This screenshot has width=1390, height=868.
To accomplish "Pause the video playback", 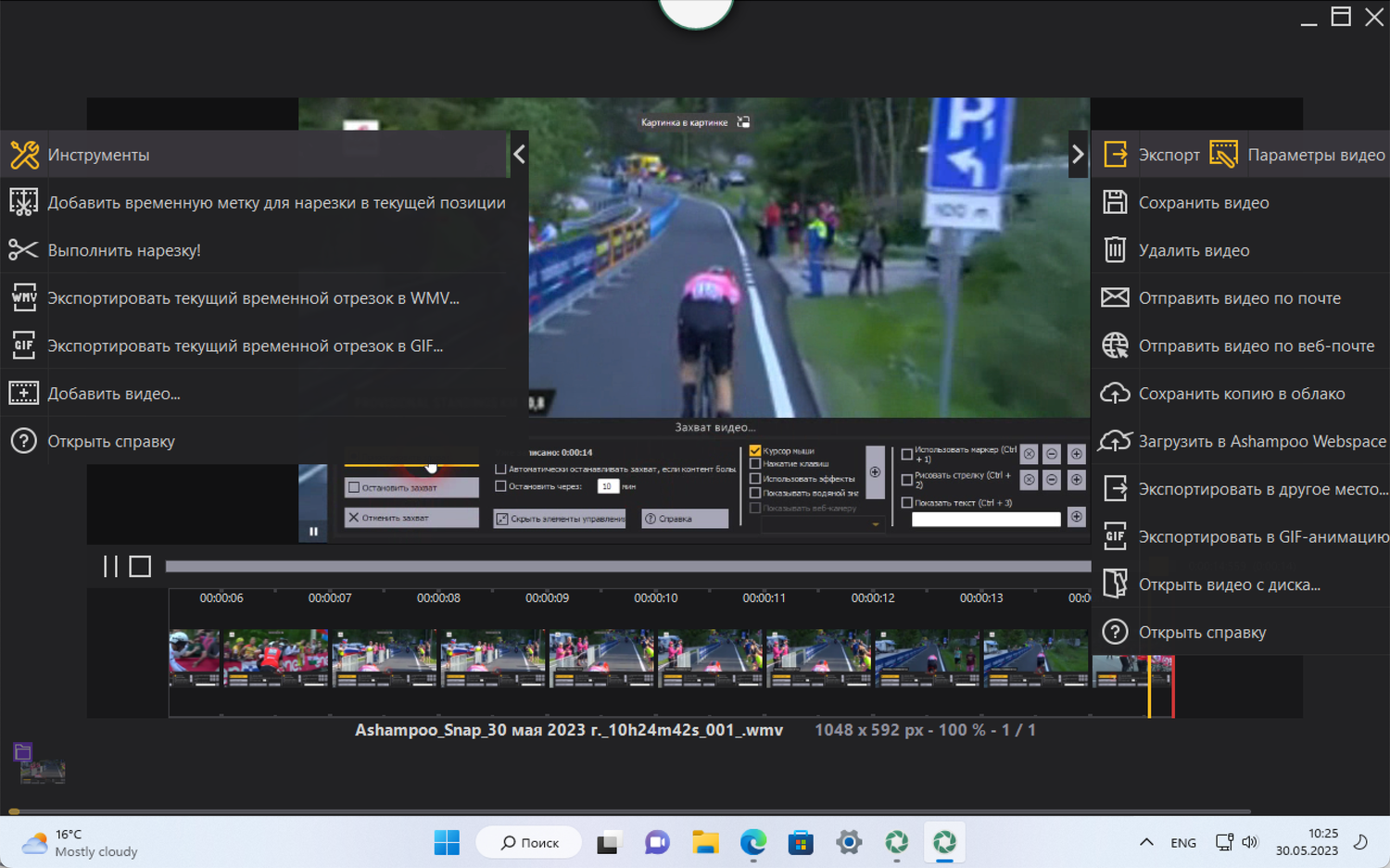I will 110,566.
